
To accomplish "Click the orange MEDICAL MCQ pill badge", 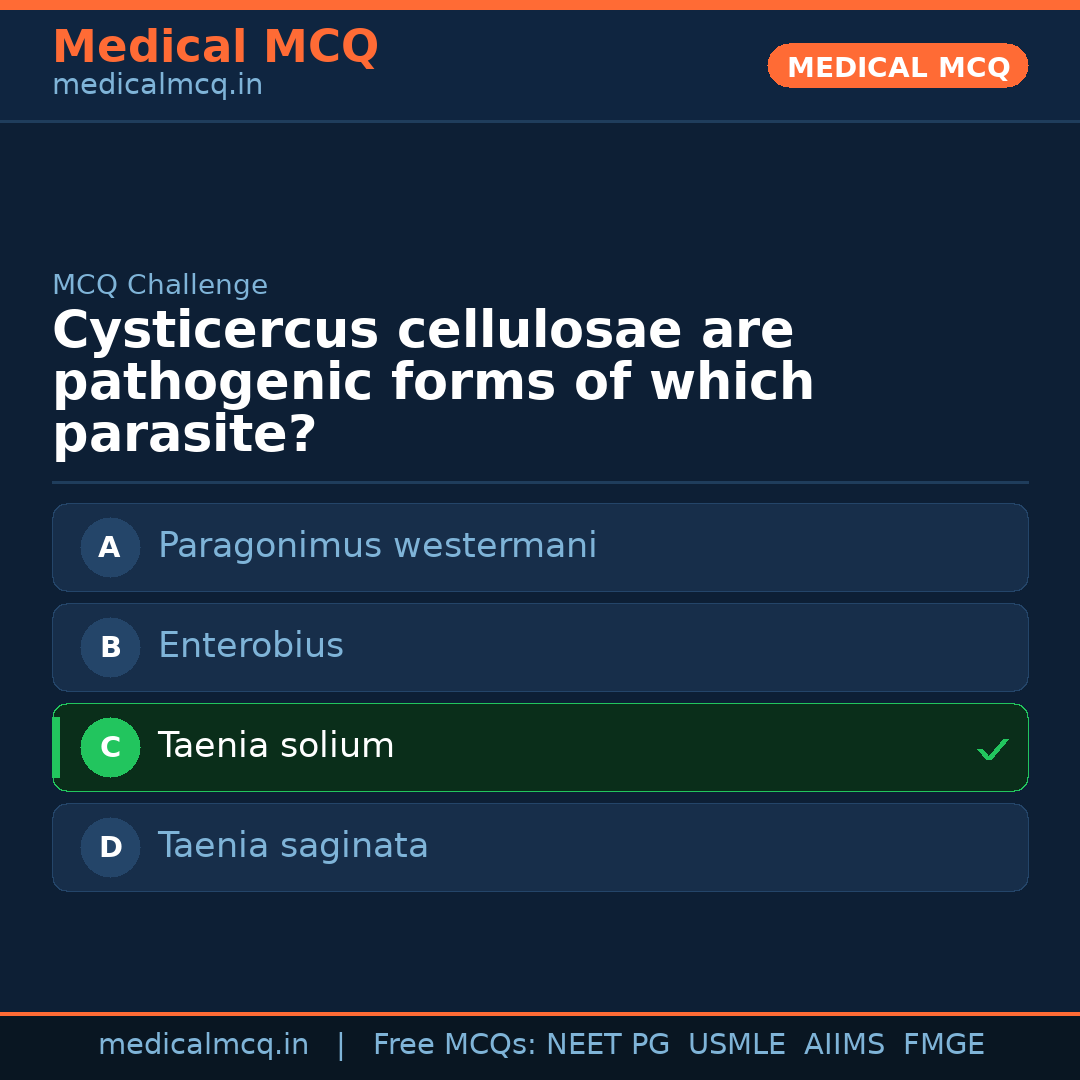I will 897,66.
